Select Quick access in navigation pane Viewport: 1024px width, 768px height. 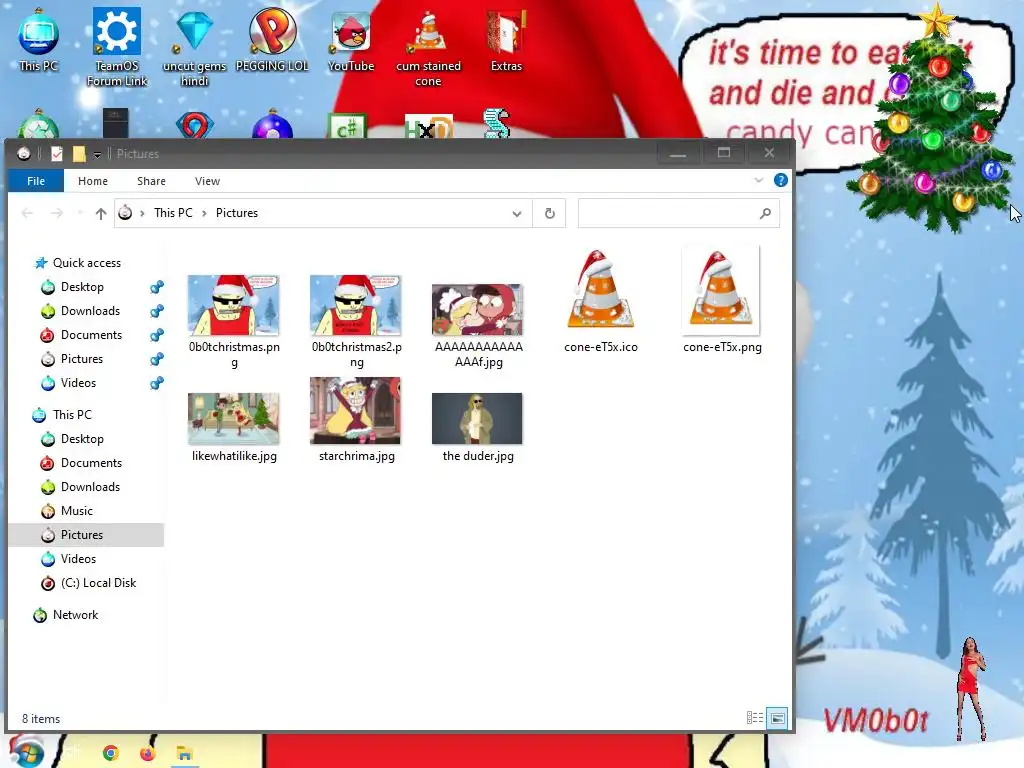tap(87, 263)
